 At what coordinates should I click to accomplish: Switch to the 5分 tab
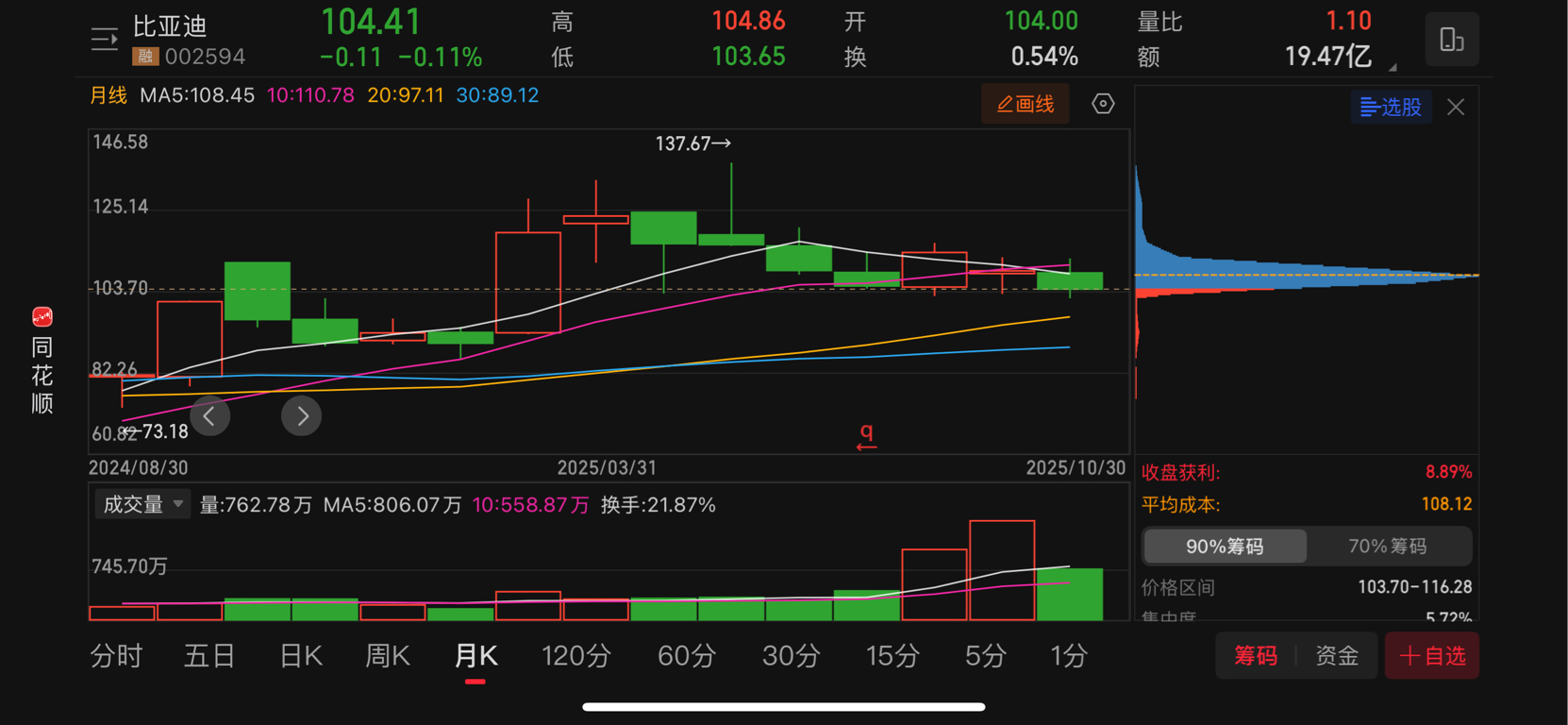[x=986, y=656]
